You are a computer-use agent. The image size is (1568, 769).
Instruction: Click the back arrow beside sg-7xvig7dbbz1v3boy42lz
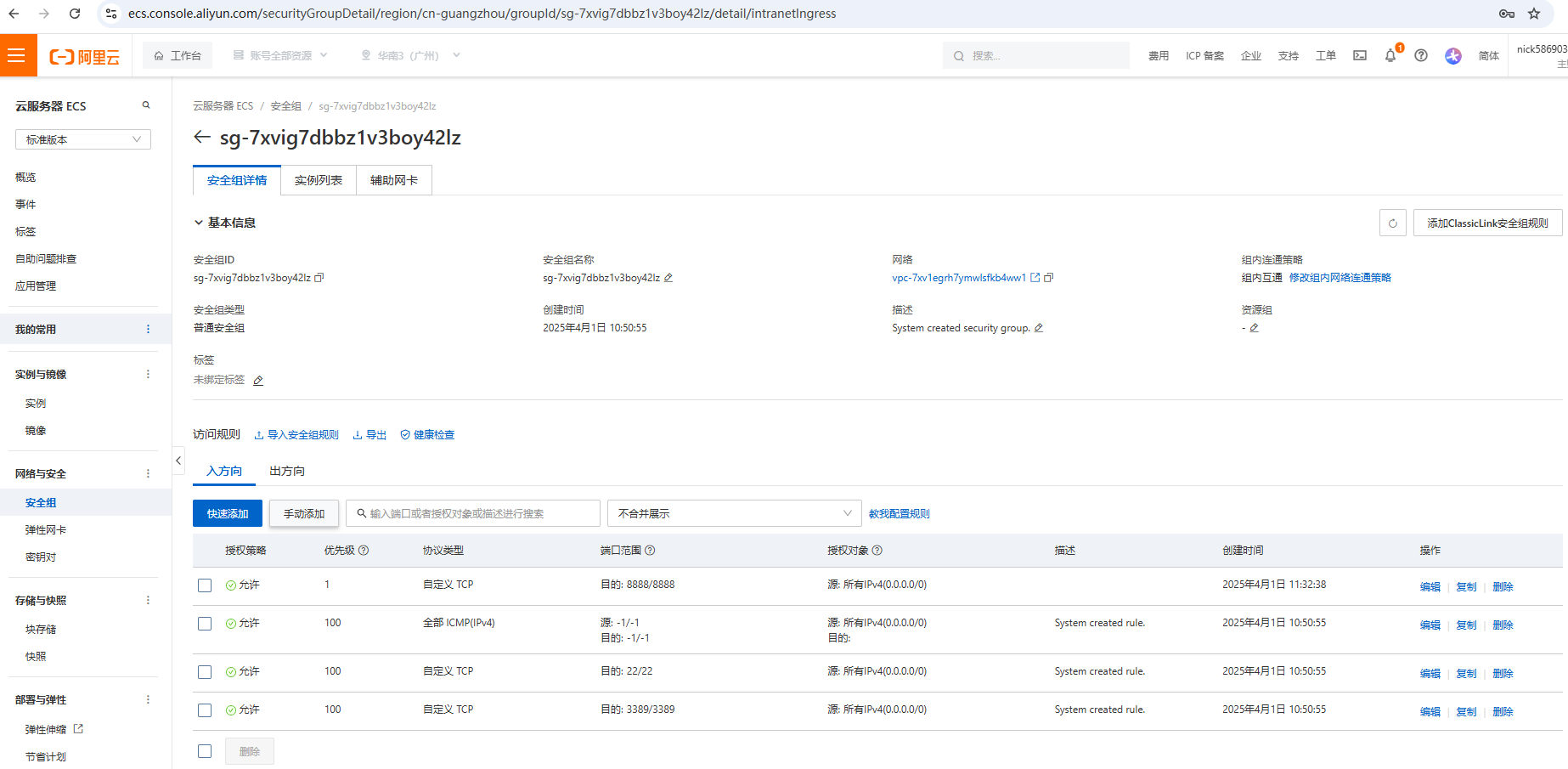click(x=202, y=138)
